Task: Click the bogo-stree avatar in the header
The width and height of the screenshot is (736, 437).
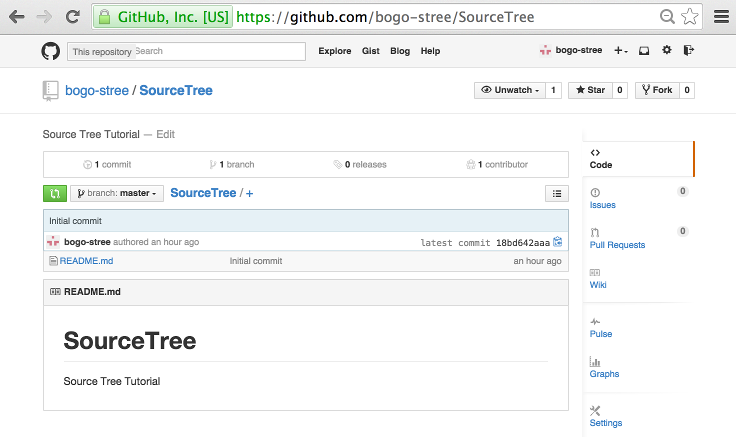Action: (545, 50)
